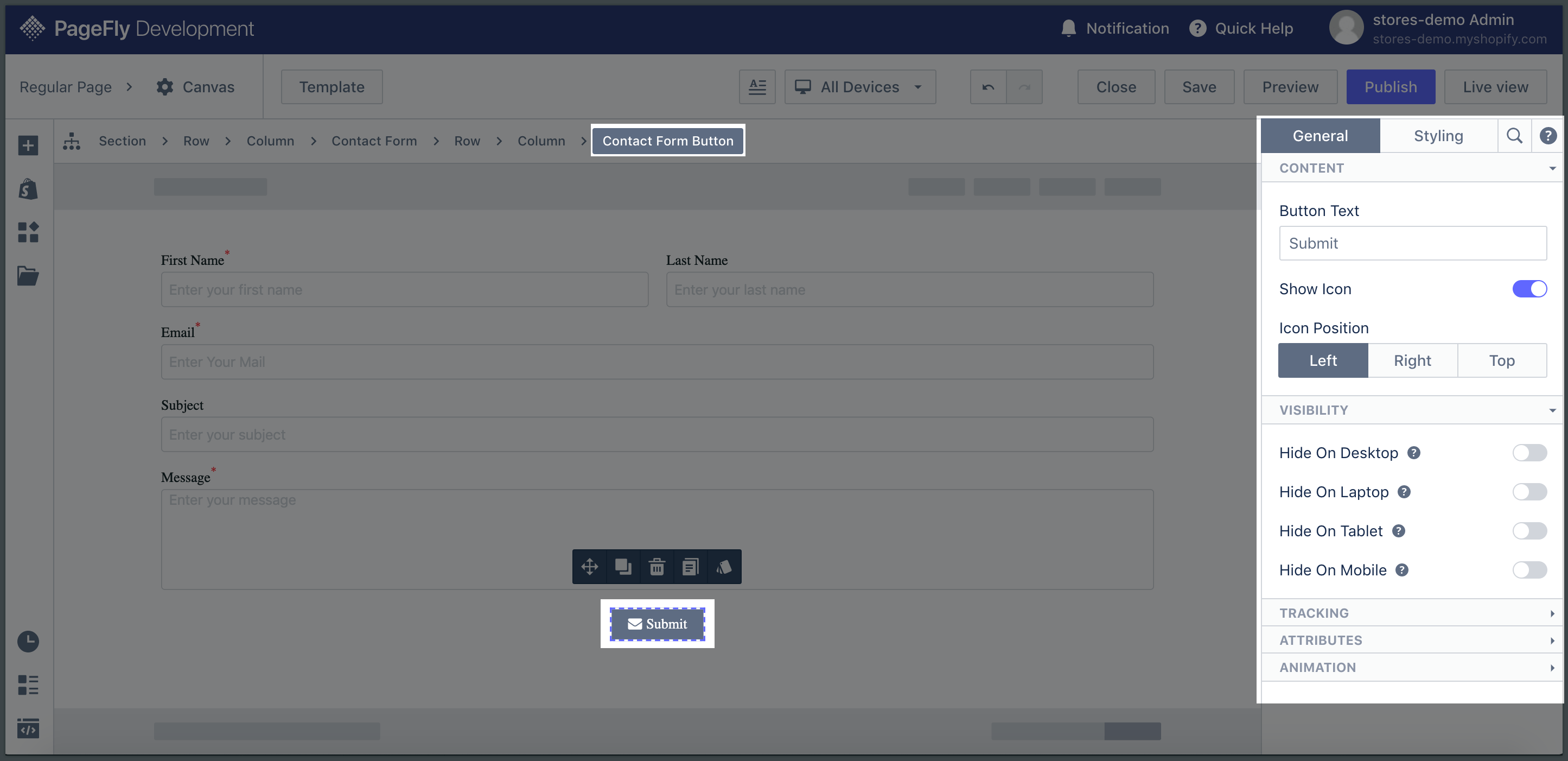Open the Template button
The width and height of the screenshot is (1568, 761).
point(332,87)
